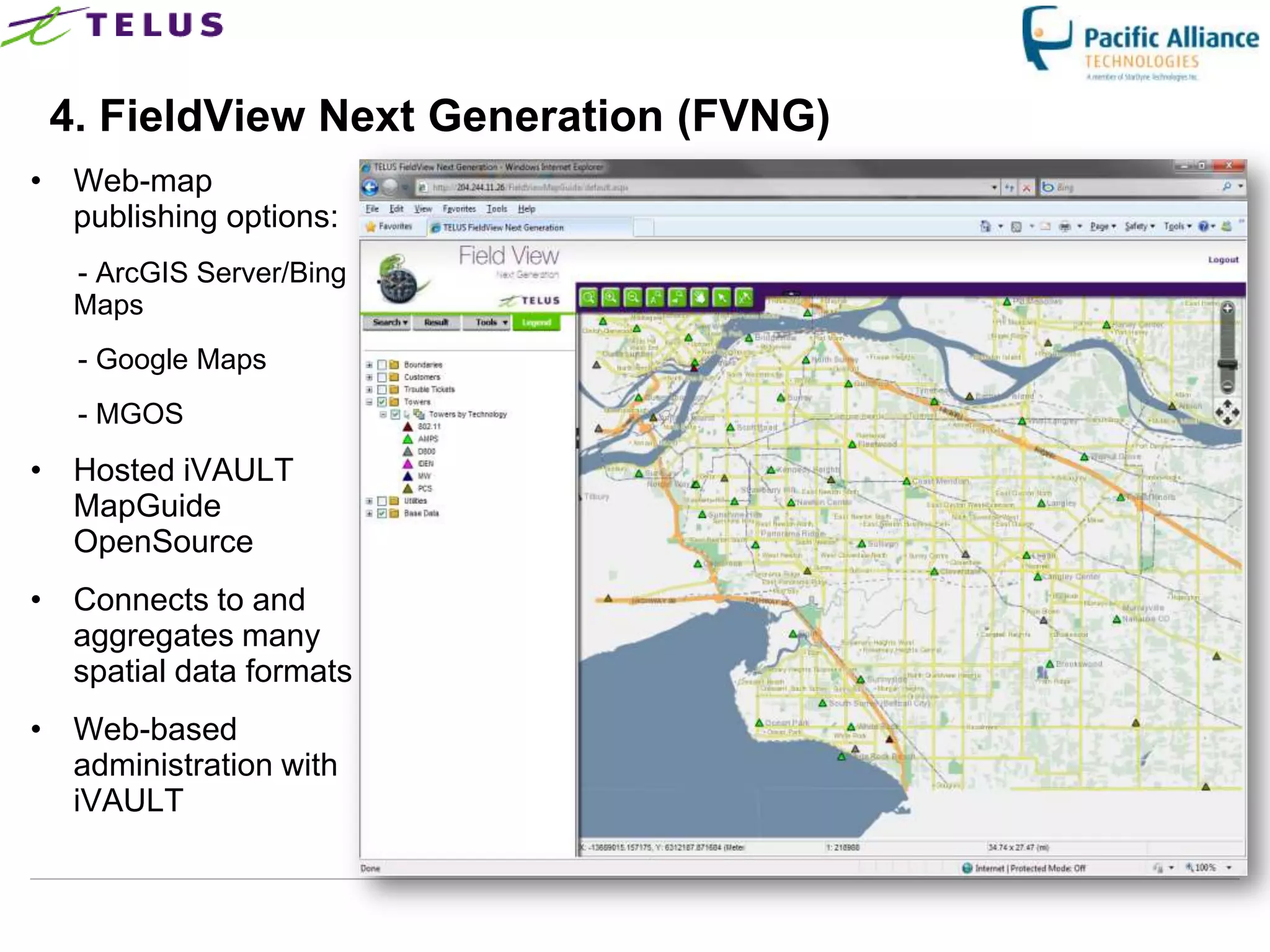Click the minus button on zoom slider
Viewport: 1270px width, 952px height.
pos(1227,386)
